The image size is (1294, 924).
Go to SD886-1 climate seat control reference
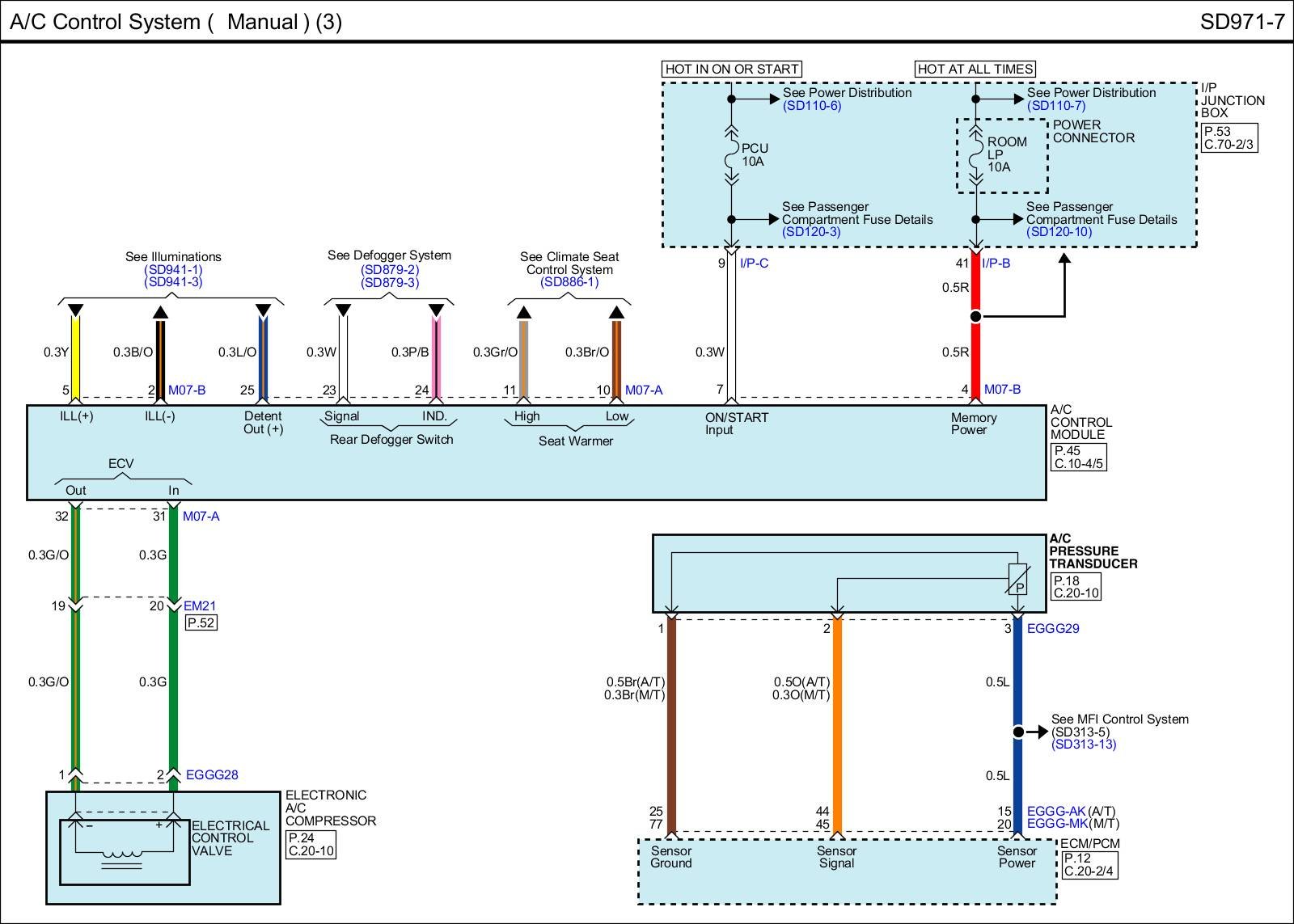pyautogui.click(x=569, y=282)
